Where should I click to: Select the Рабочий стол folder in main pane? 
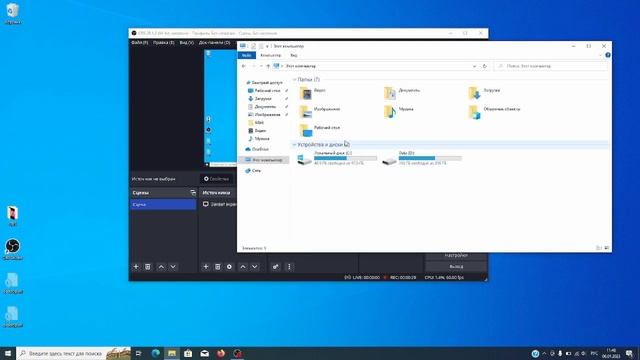click(320, 130)
